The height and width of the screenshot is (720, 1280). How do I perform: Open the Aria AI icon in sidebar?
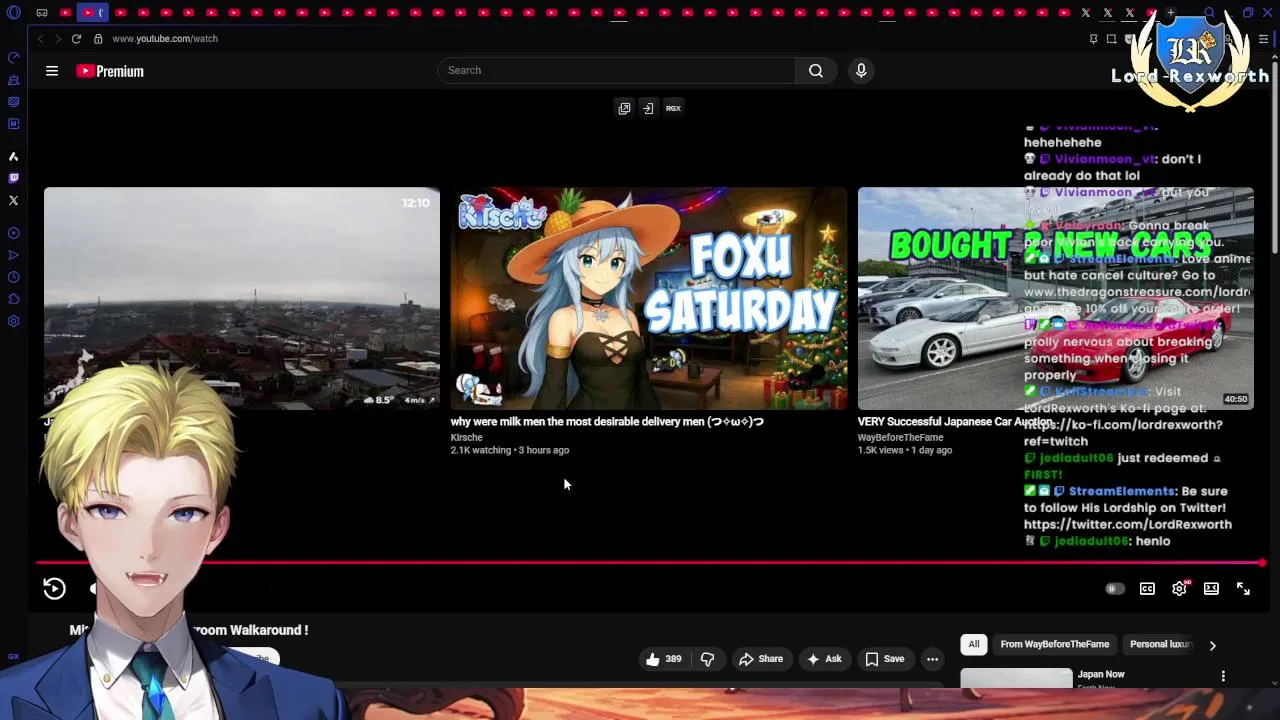click(x=13, y=157)
